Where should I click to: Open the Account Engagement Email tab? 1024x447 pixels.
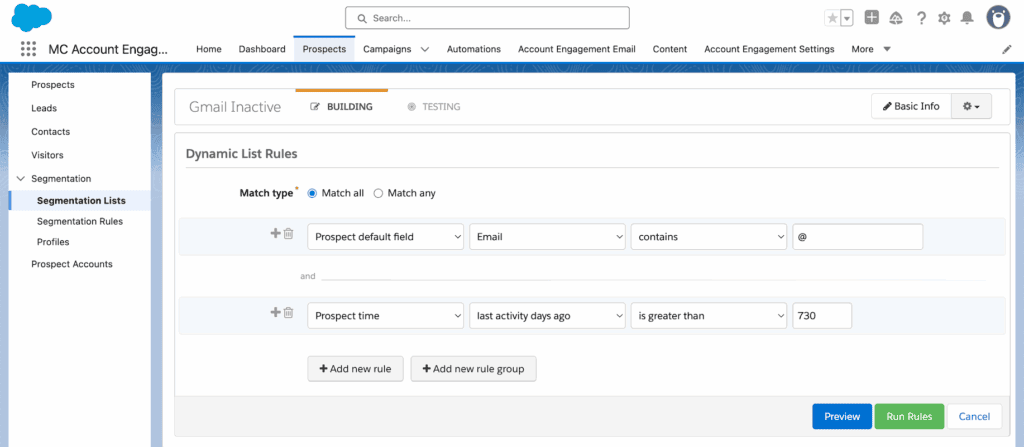point(577,49)
